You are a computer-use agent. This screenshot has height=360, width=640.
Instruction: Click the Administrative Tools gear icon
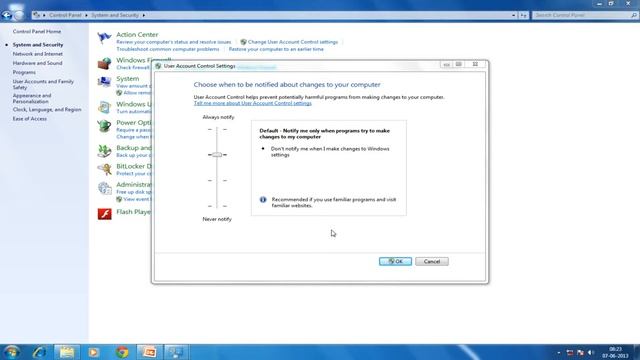104,188
